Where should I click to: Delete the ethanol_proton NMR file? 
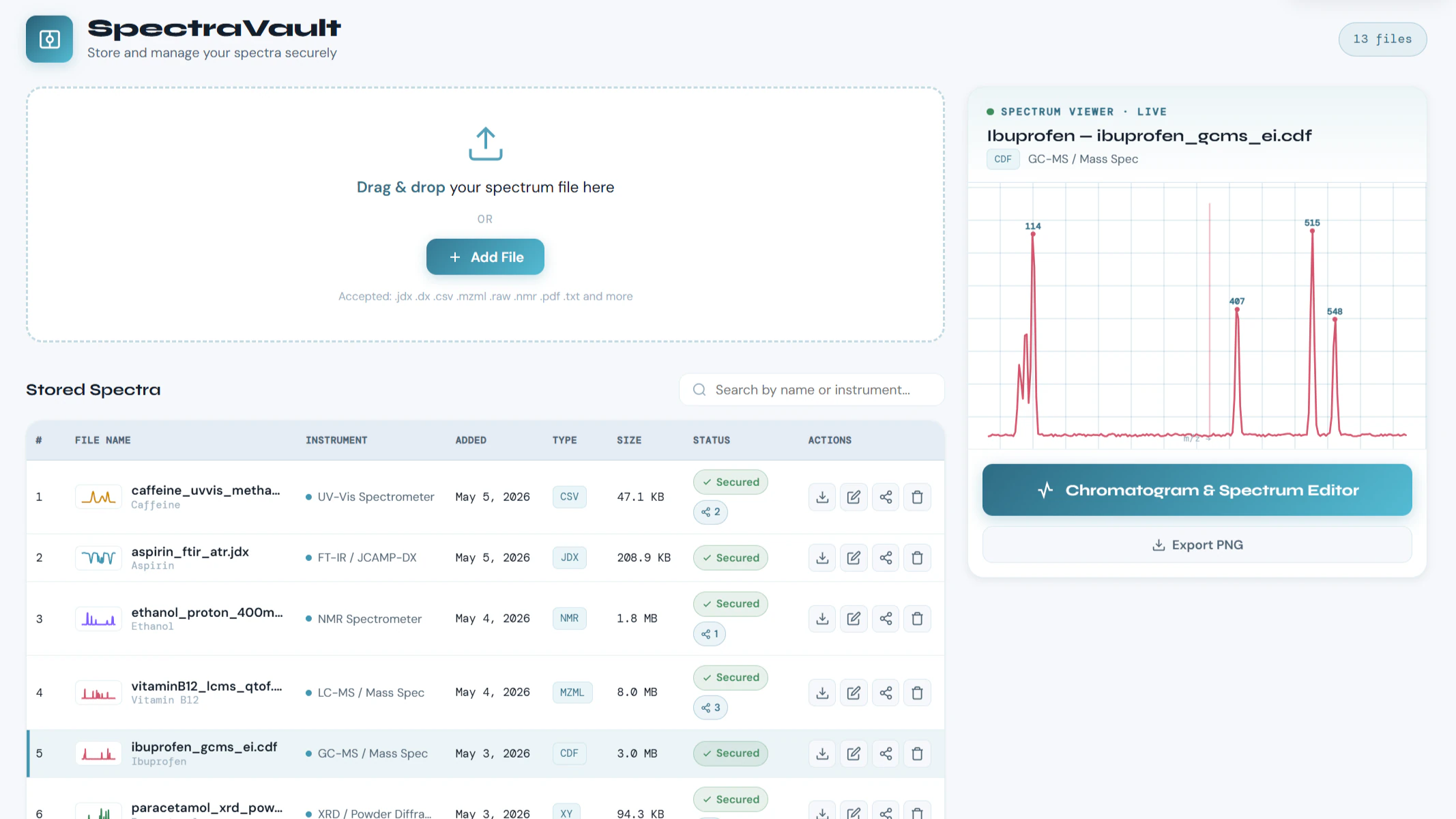[x=917, y=618]
